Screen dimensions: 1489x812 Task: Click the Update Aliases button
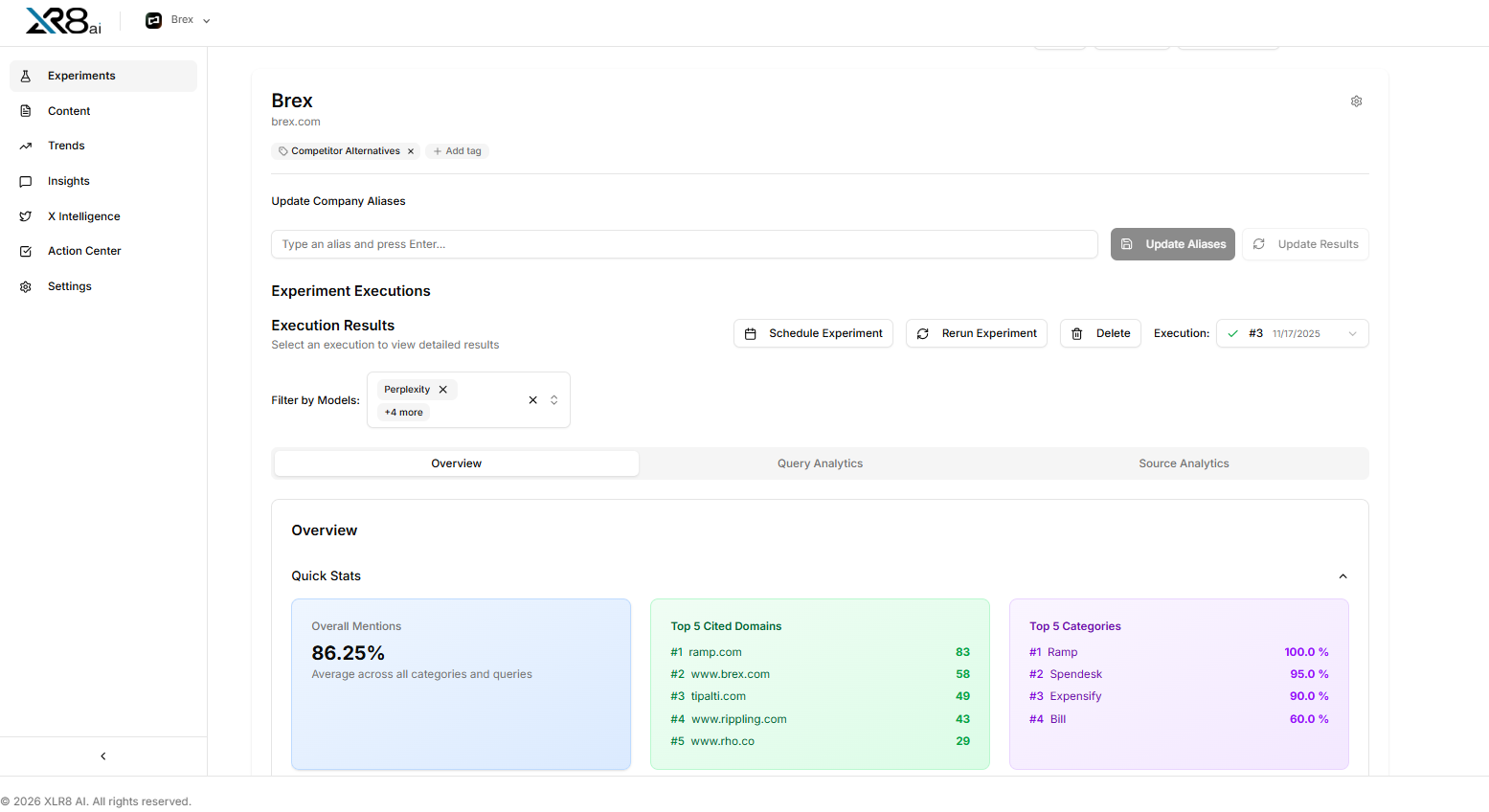(x=1172, y=244)
